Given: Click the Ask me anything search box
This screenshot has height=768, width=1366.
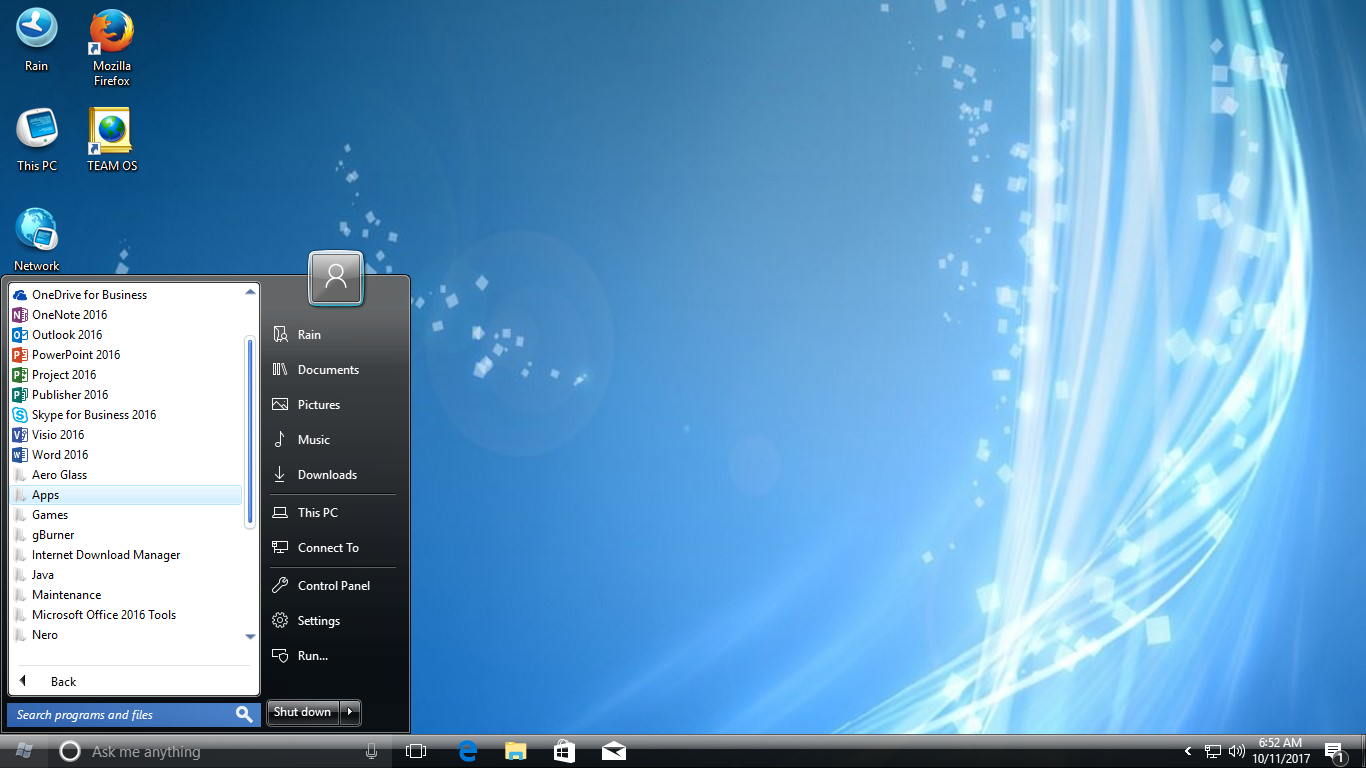Looking at the screenshot, I should [x=220, y=751].
